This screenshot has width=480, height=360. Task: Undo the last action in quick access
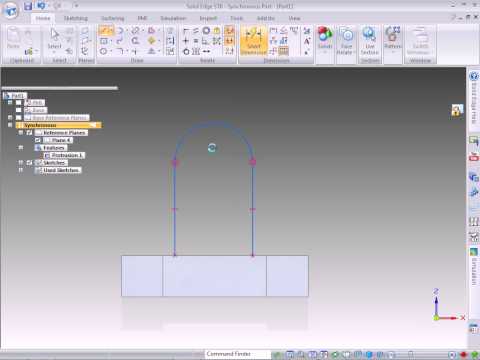pos(41,6)
